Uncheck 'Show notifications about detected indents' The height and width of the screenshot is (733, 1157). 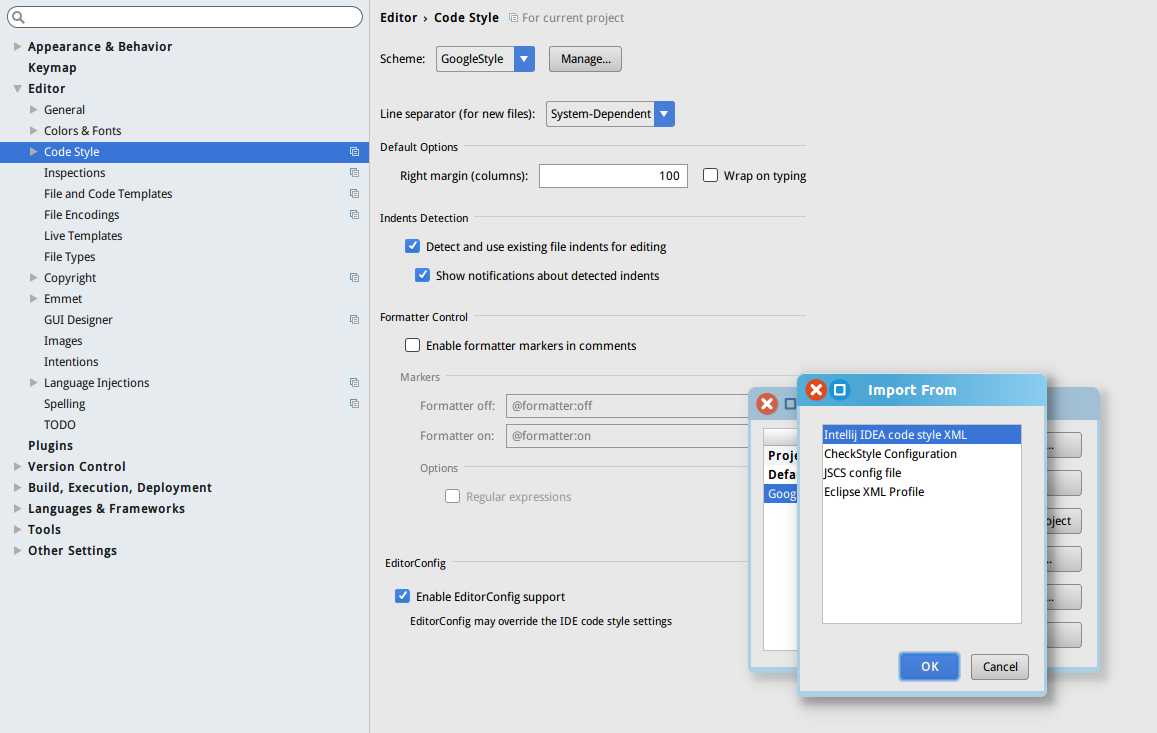(x=422, y=275)
